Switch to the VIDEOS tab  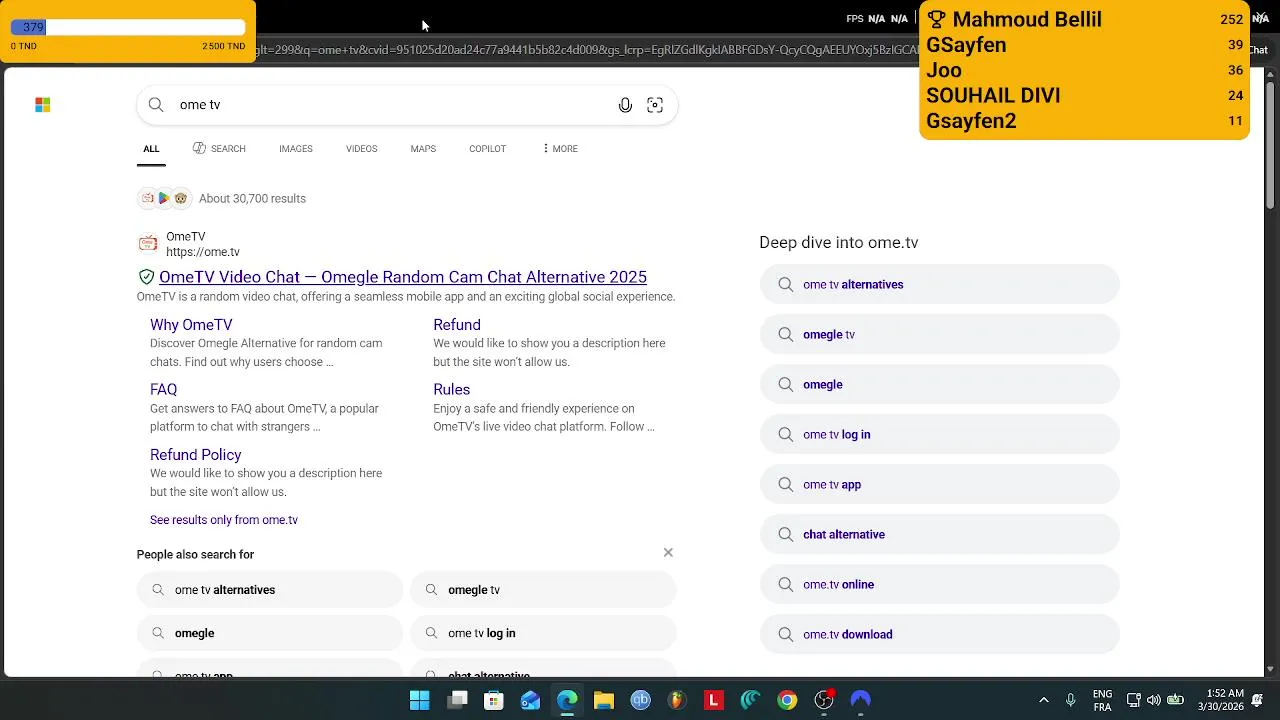(x=361, y=149)
